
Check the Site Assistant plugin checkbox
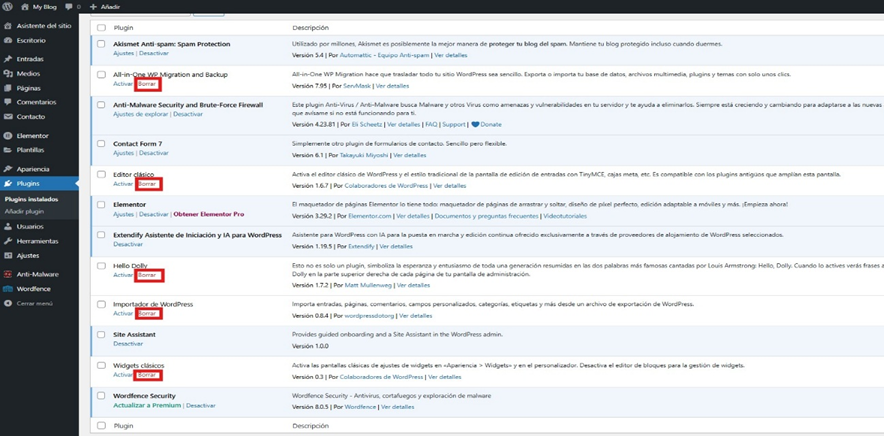(101, 335)
